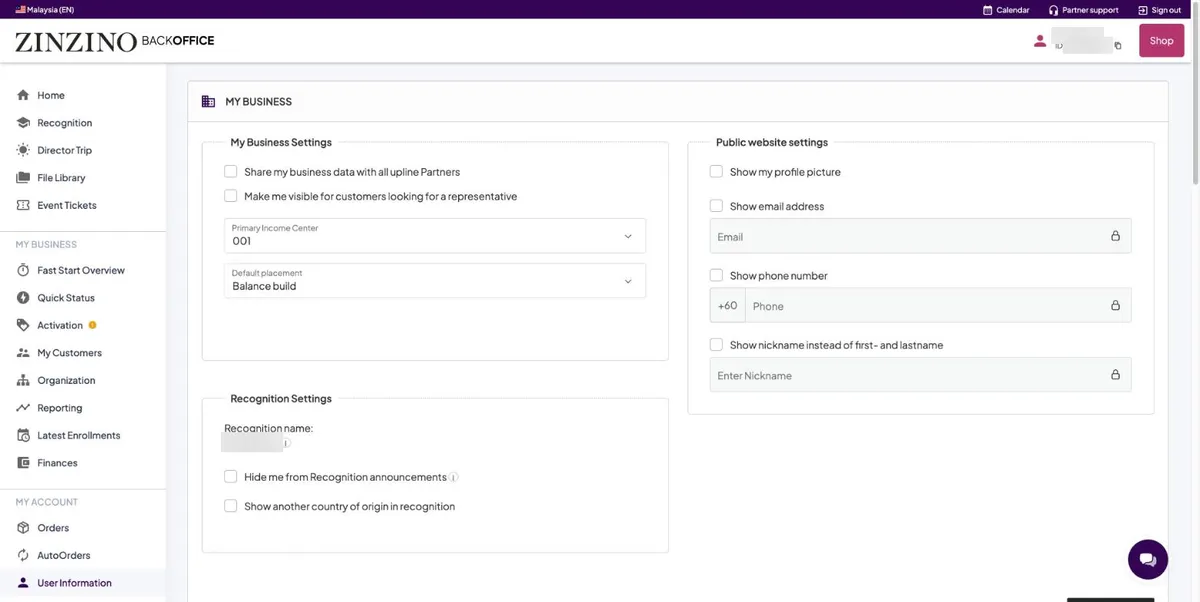Click the Event Tickets ticket icon
Image resolution: width=1200 pixels, height=602 pixels.
pyautogui.click(x=23, y=205)
